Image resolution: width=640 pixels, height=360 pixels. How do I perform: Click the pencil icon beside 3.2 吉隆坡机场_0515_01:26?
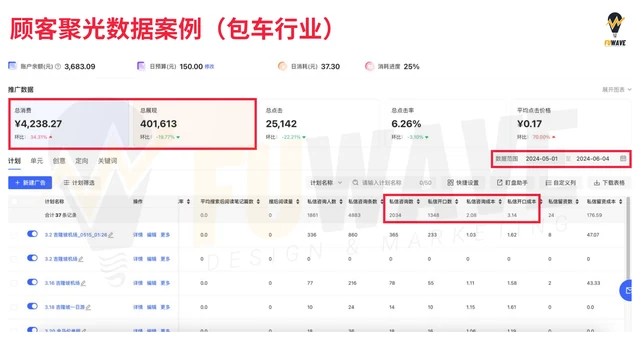pyautogui.click(x=111, y=235)
